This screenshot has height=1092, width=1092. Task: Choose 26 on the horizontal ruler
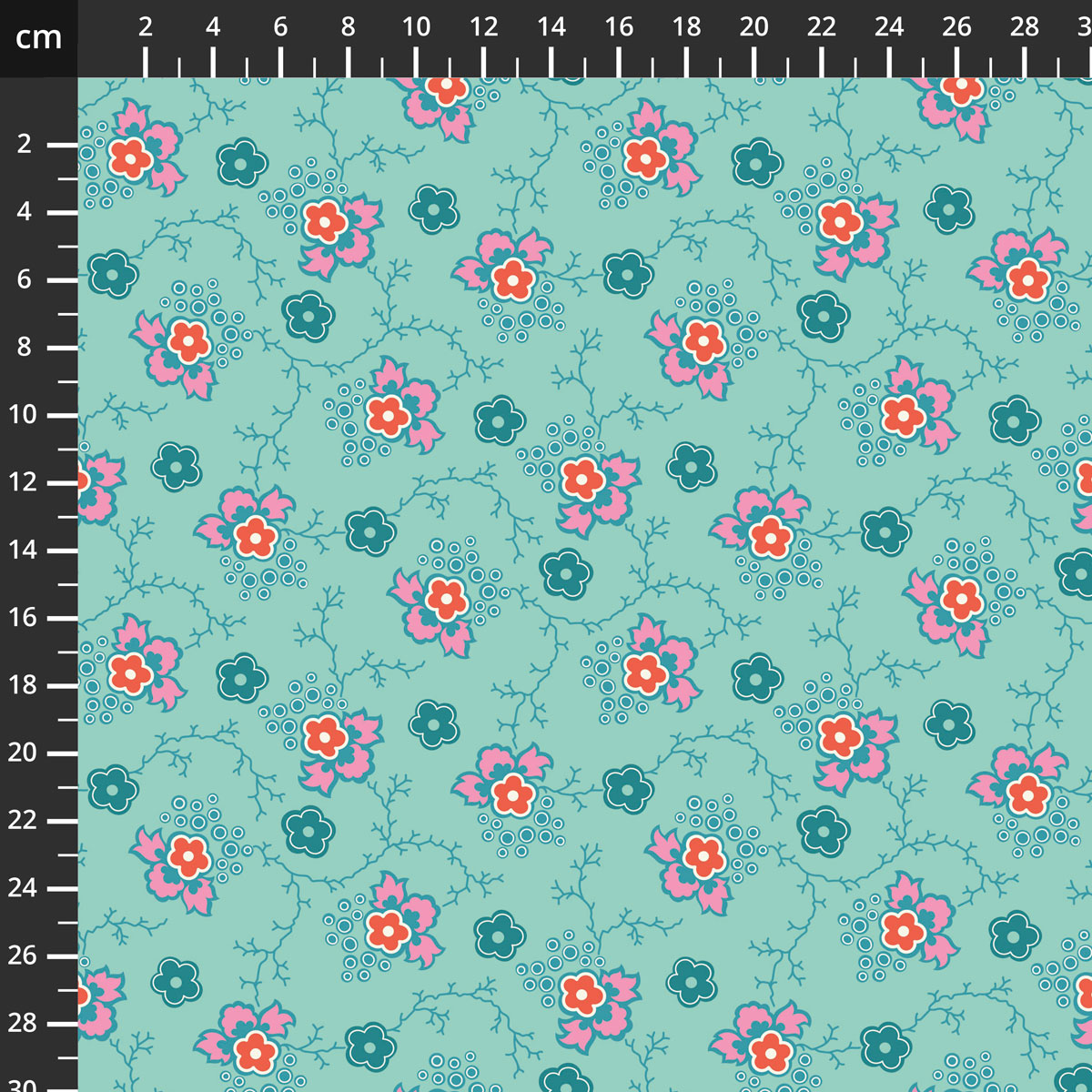click(956, 27)
